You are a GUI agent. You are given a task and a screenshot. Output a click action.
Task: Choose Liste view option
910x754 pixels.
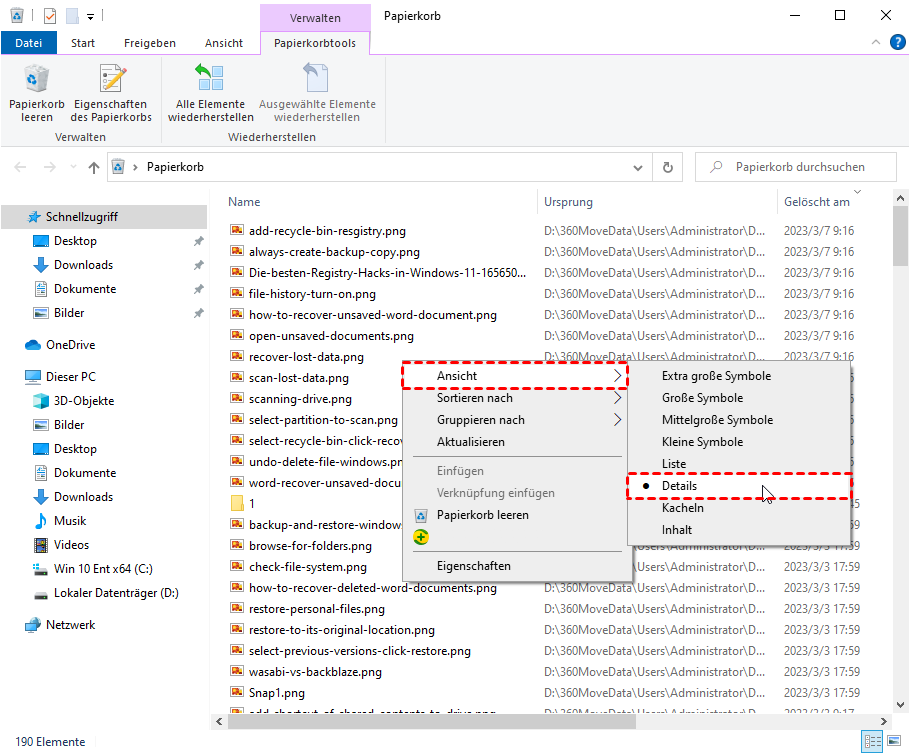point(739,464)
